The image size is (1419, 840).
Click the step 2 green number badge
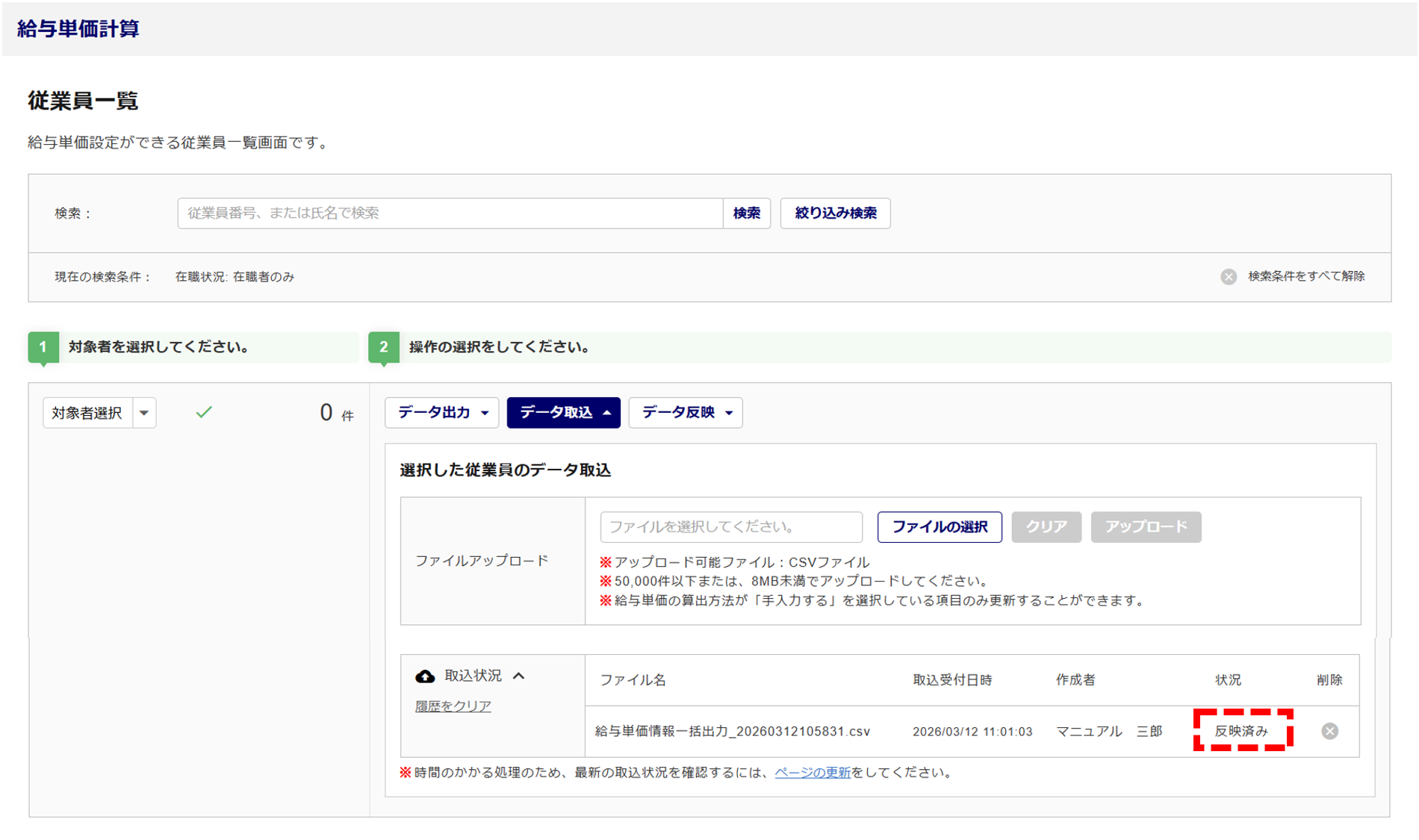point(384,347)
